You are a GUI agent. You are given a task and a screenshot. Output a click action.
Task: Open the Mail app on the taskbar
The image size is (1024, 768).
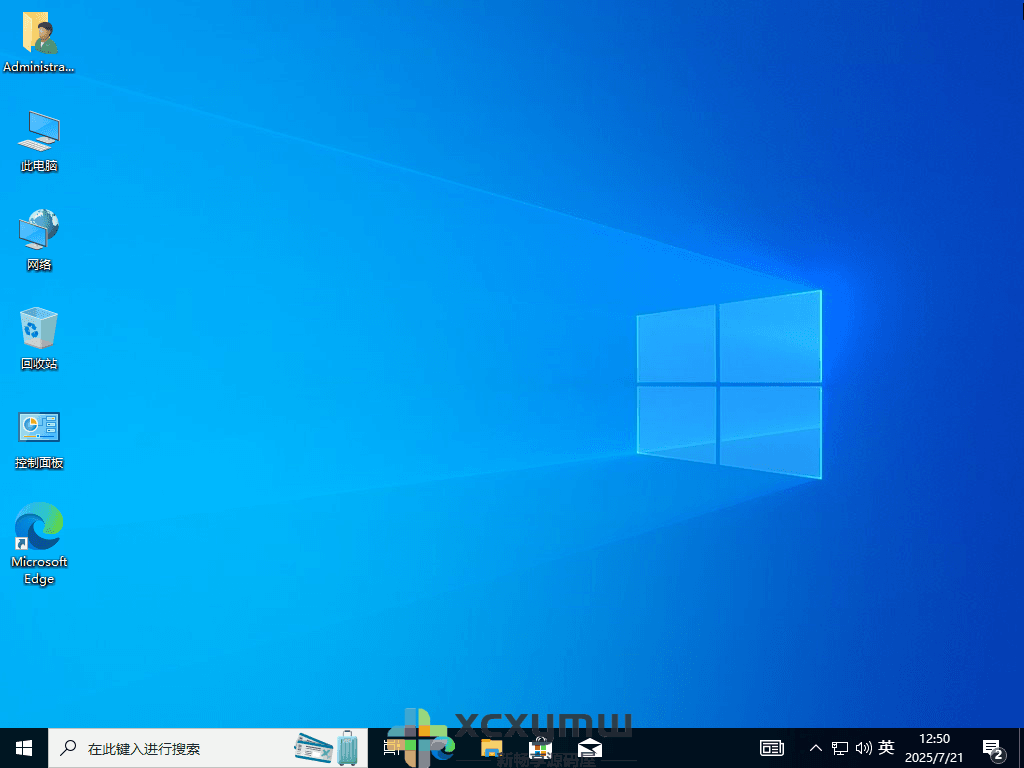589,747
